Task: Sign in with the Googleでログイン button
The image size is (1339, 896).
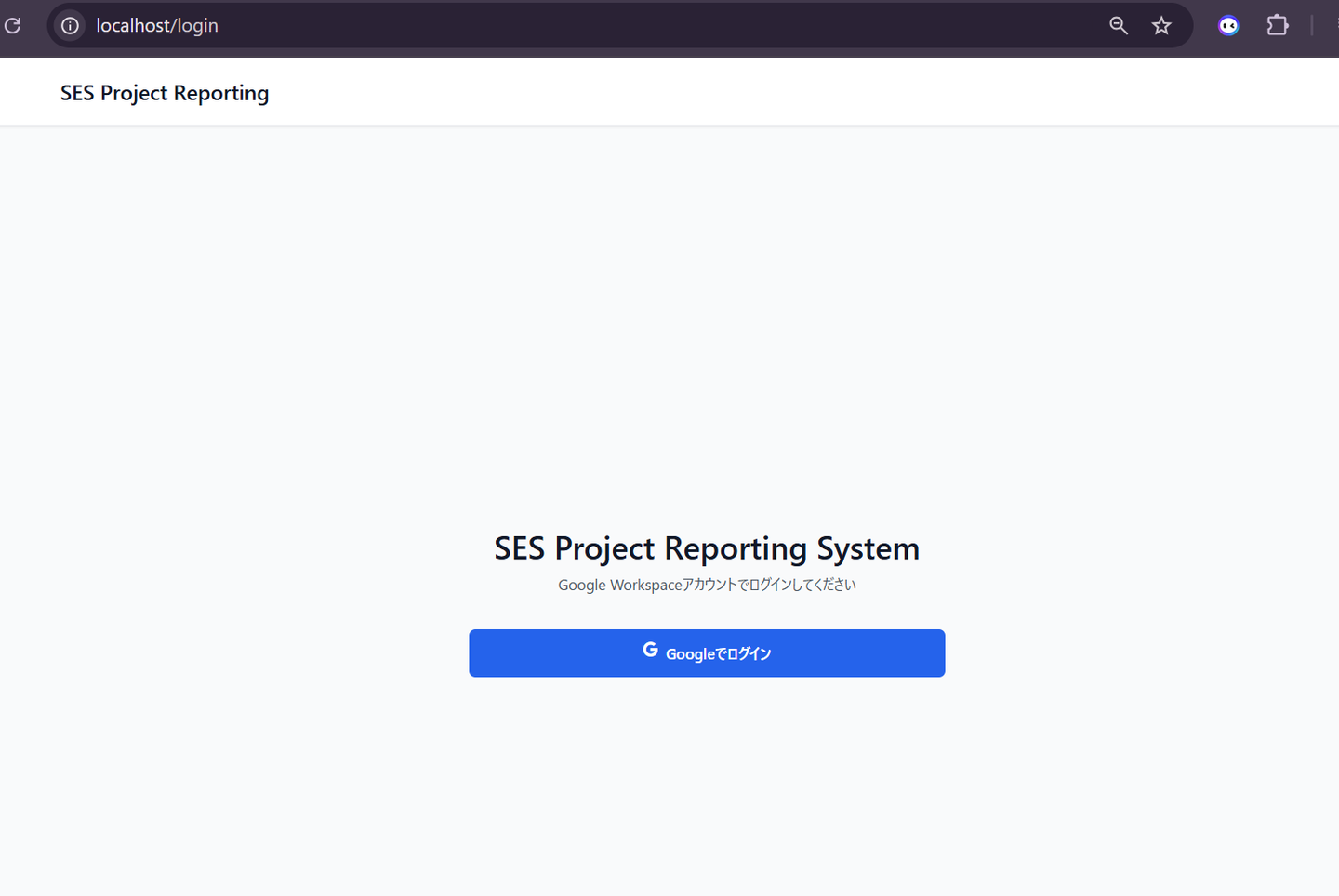Action: [707, 653]
